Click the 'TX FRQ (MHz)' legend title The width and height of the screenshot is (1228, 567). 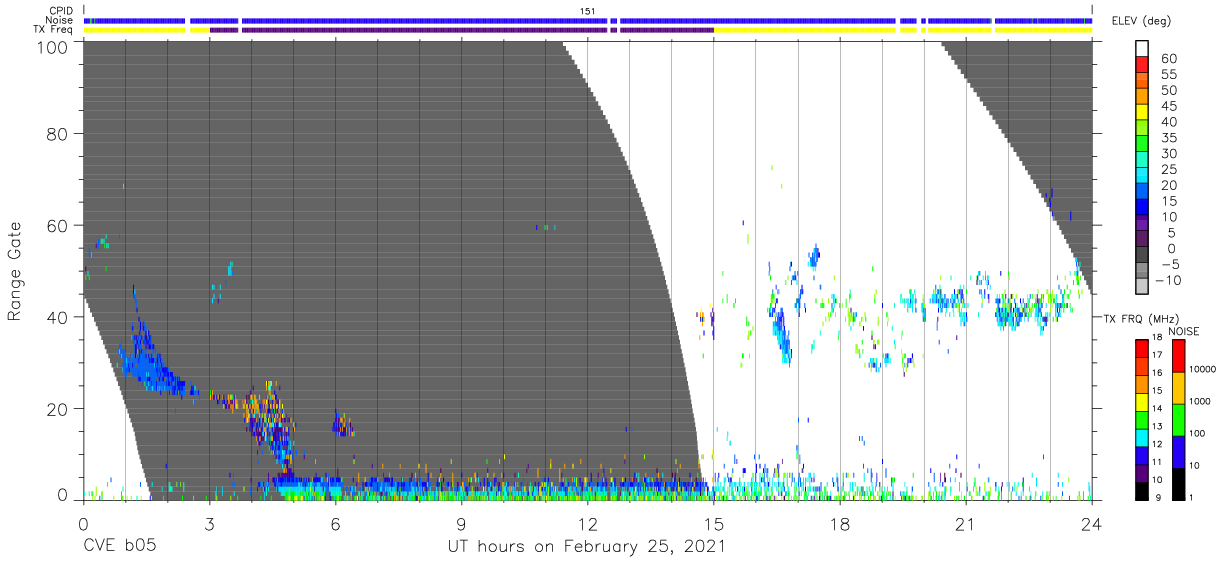[1139, 318]
